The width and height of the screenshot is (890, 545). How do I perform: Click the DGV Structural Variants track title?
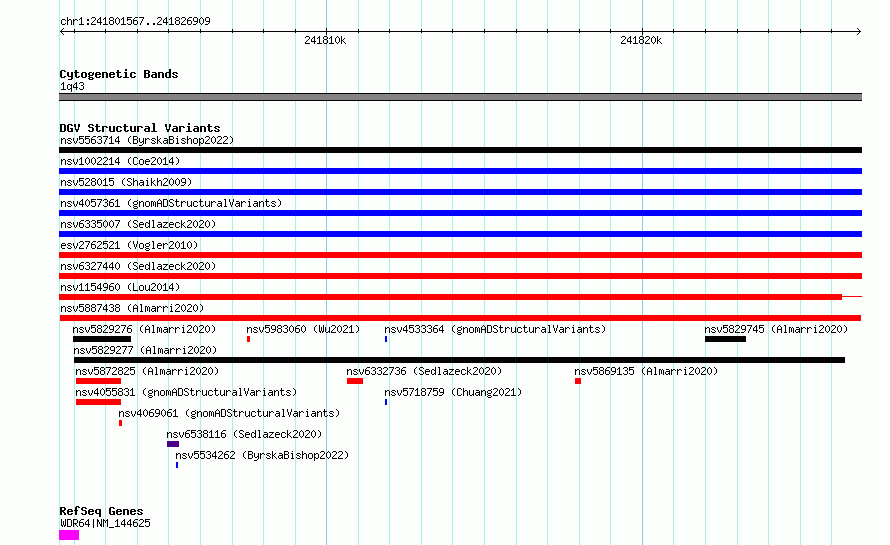(140, 128)
